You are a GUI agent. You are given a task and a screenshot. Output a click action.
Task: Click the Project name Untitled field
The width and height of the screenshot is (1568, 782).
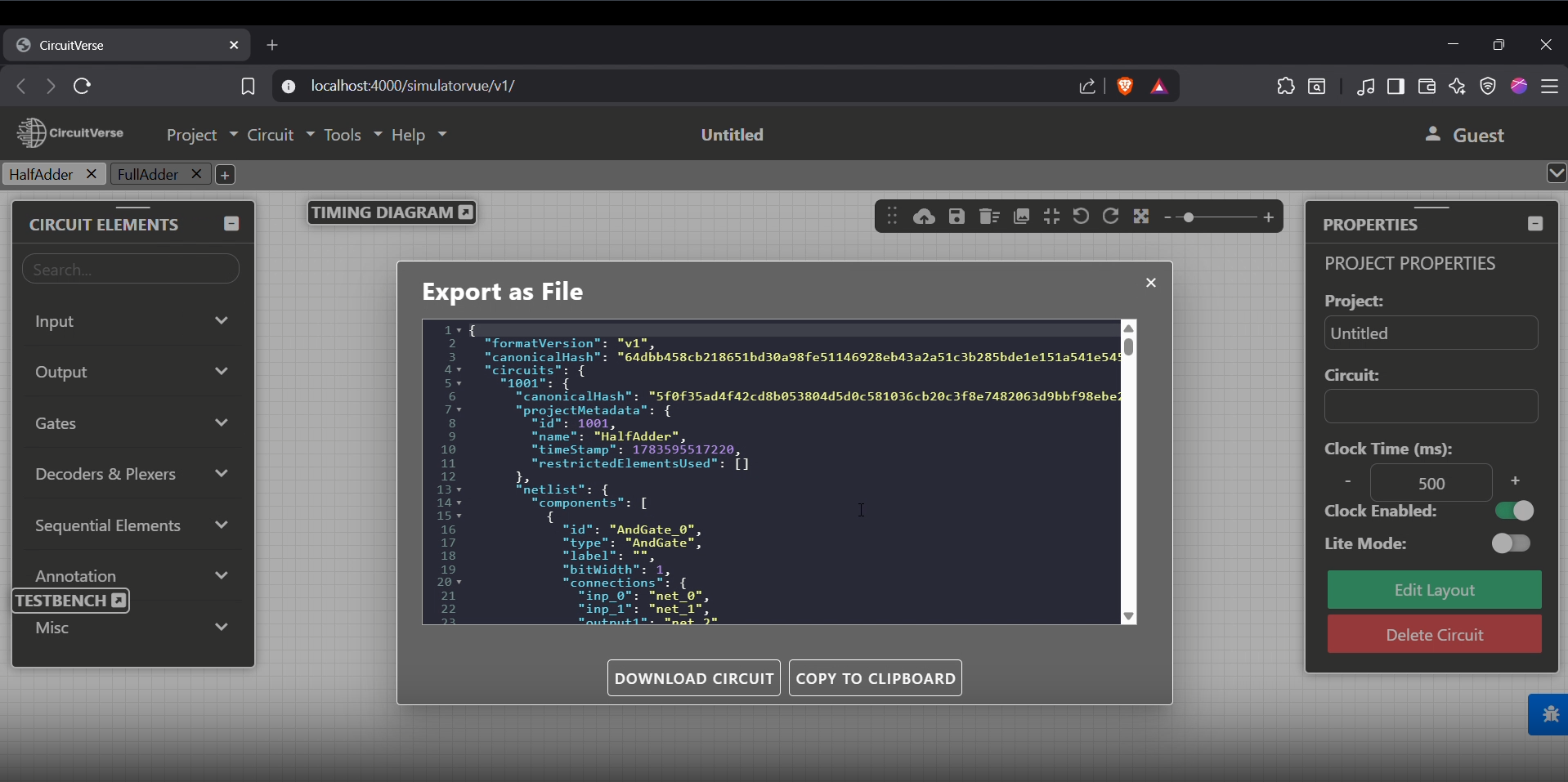(x=1431, y=334)
